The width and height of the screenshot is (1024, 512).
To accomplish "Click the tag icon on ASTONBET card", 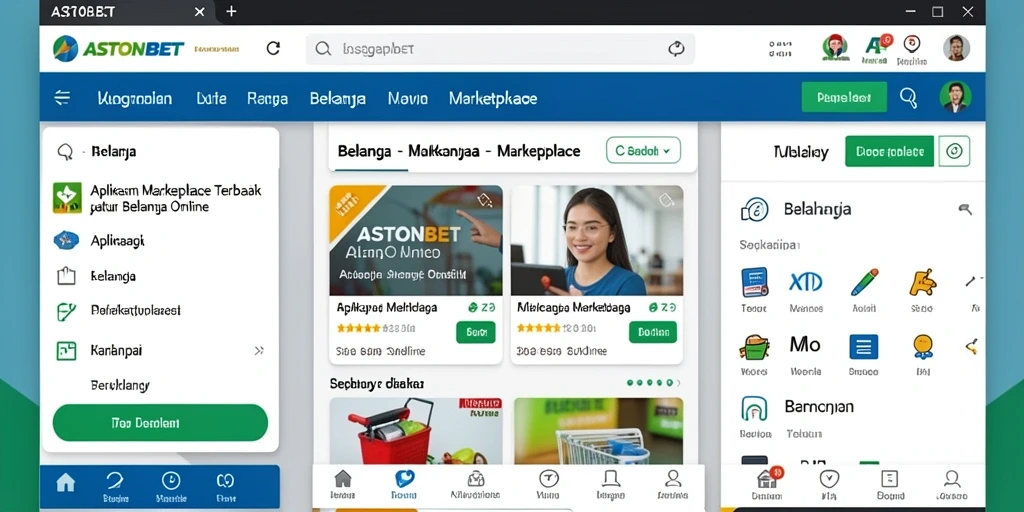I will tap(485, 200).
